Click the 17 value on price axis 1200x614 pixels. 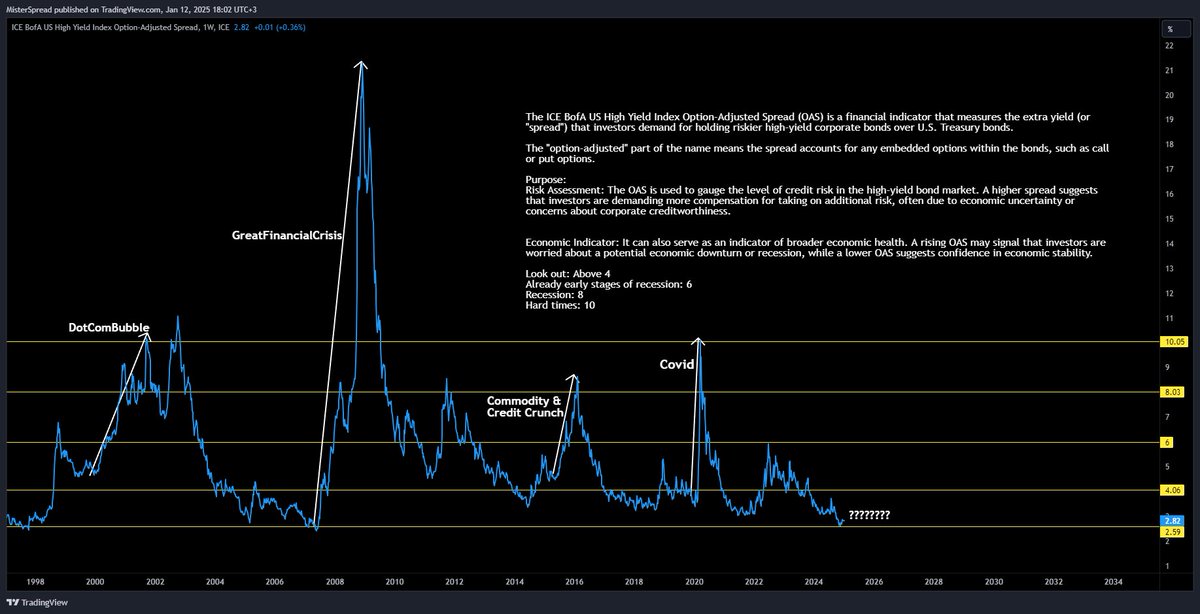(1168, 170)
